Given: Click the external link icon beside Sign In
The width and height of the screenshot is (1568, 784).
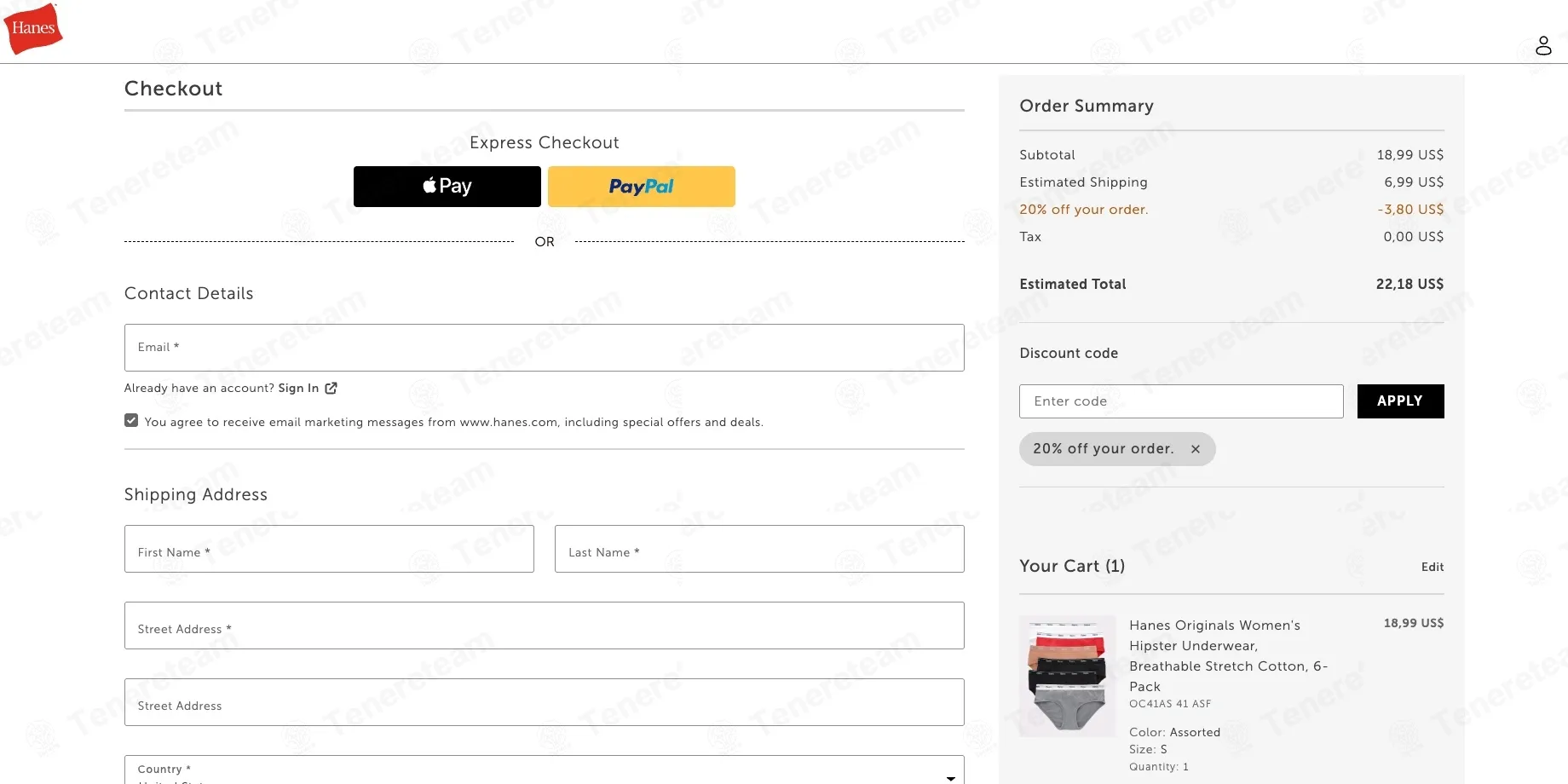Looking at the screenshot, I should (x=331, y=388).
